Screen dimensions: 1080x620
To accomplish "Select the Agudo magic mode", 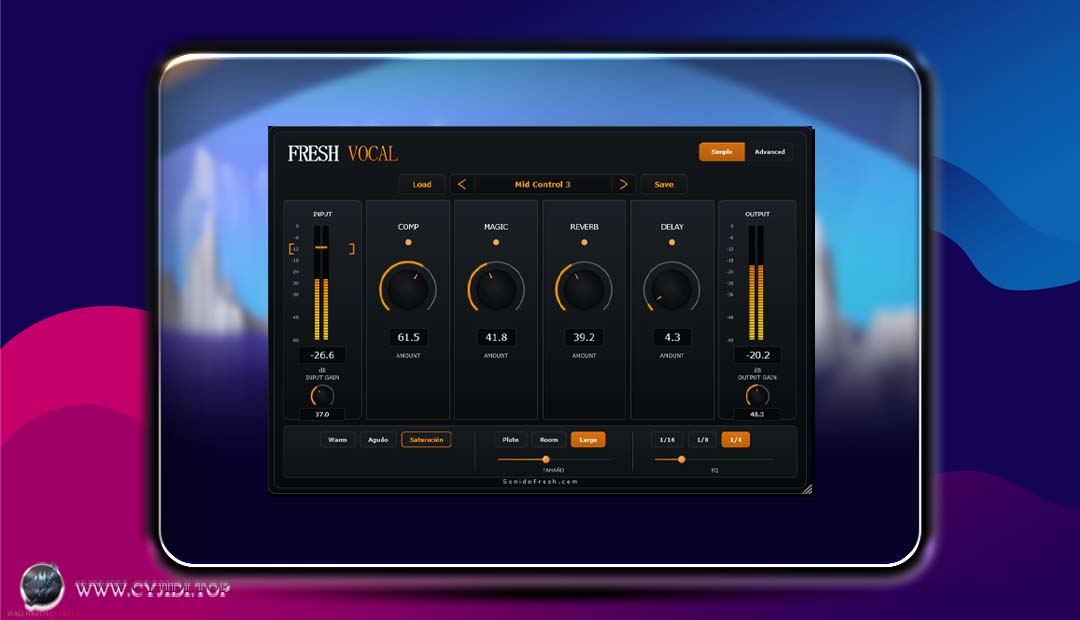I will point(378,440).
